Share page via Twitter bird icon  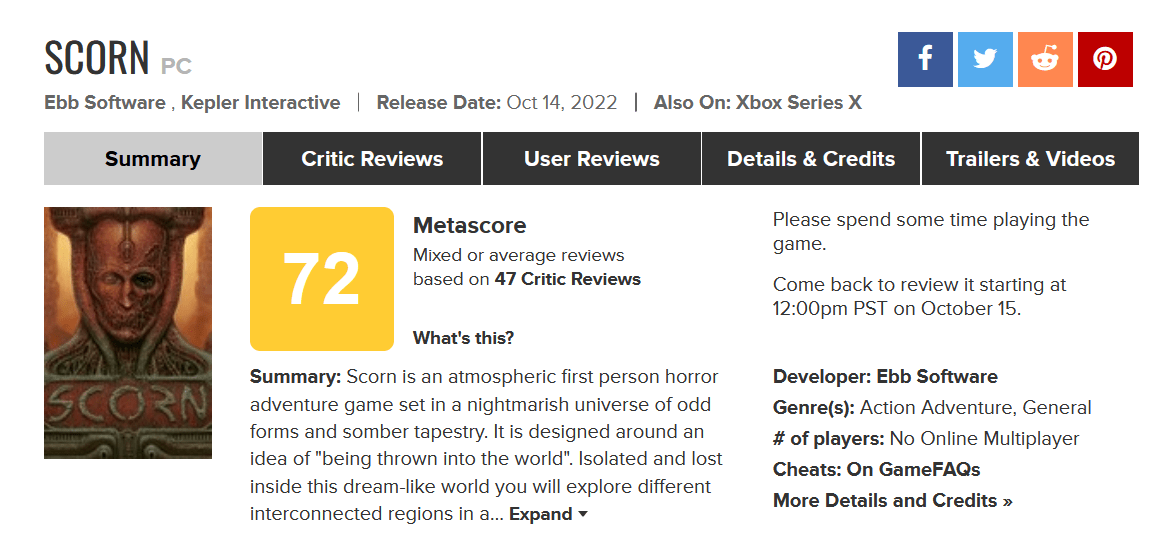tap(985, 59)
